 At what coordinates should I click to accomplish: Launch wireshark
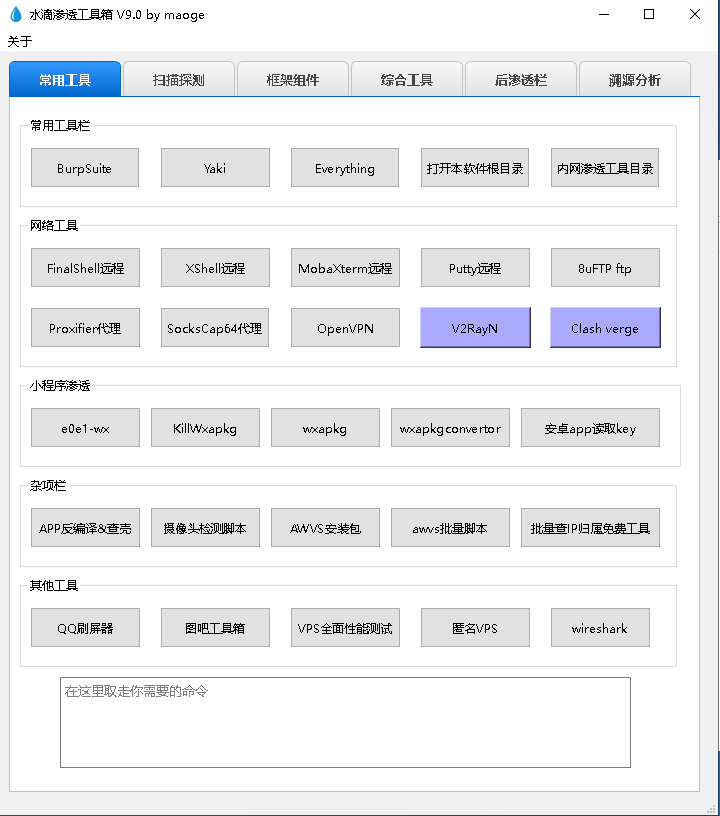(600, 628)
